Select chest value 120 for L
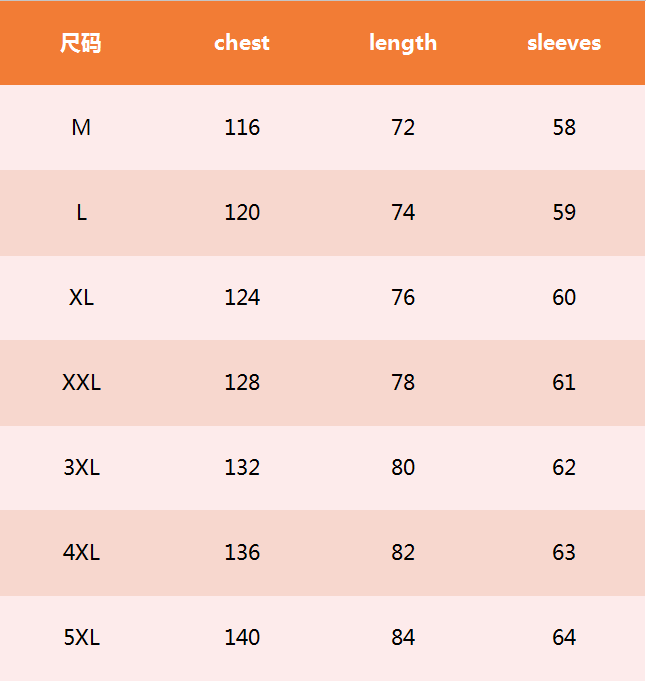 tap(242, 213)
